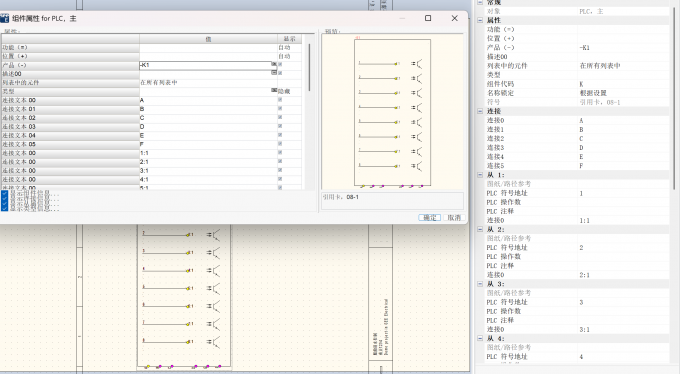
Task: Click the 1:1 value under 从 1:
Action: [585, 220]
